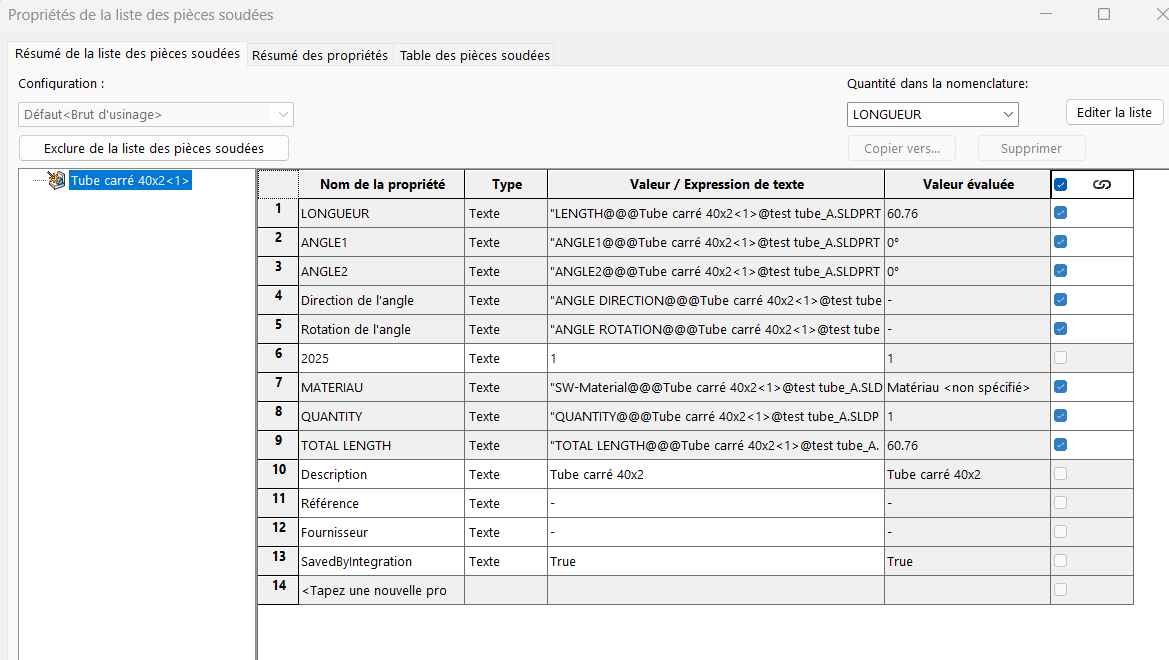
Task: Uncheck the ANGLE2 row checkbox
Action: point(1060,271)
